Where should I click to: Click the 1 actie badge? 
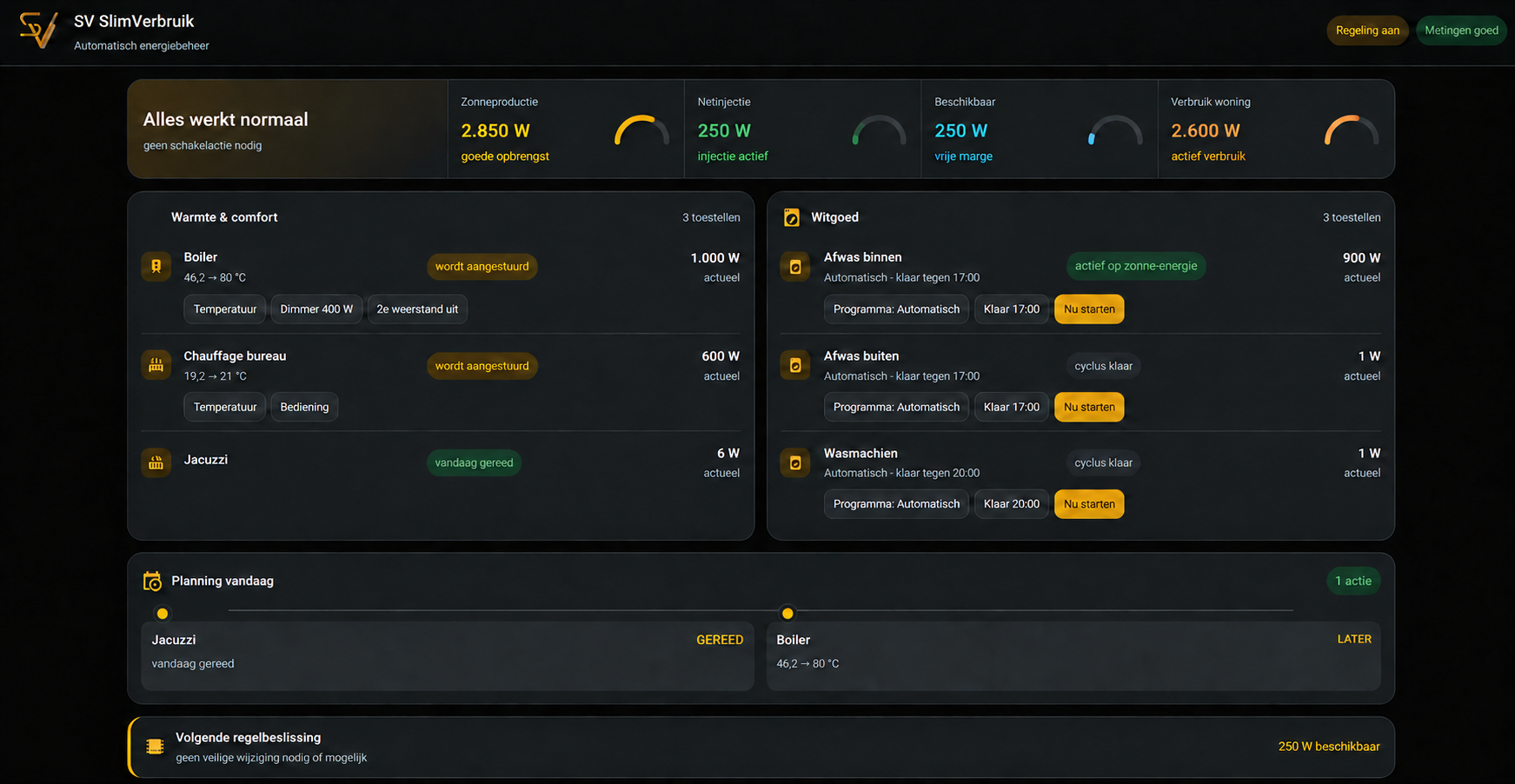[1353, 581]
